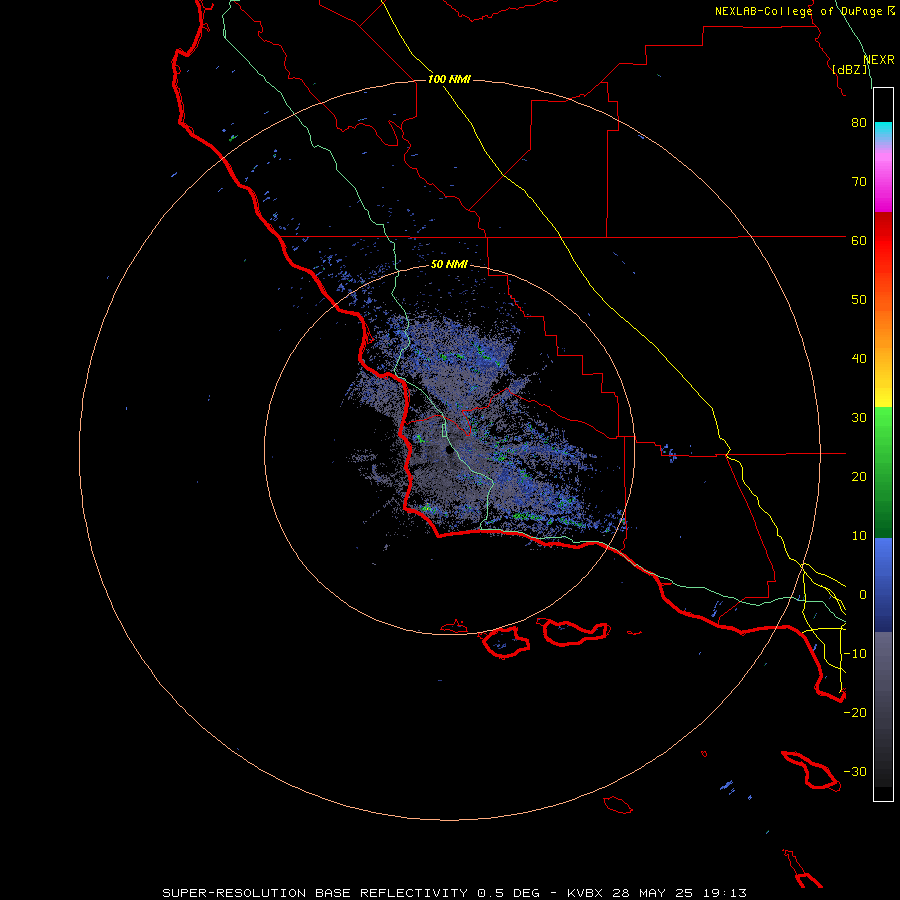The height and width of the screenshot is (900, 900).
Task: Click the 30 value on the dBZ scale
Action: tap(859, 417)
